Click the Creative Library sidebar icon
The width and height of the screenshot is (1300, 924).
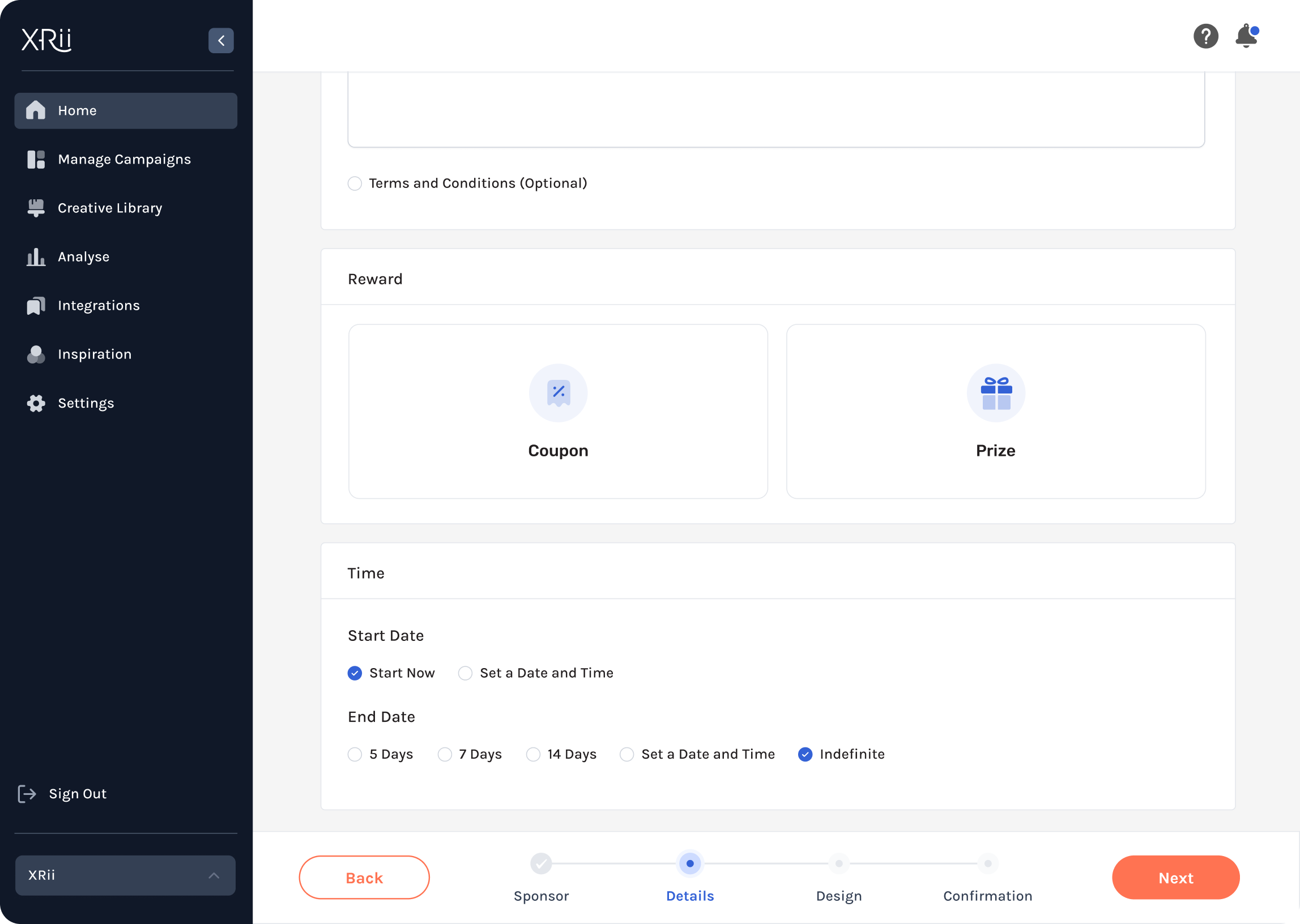[x=36, y=208]
